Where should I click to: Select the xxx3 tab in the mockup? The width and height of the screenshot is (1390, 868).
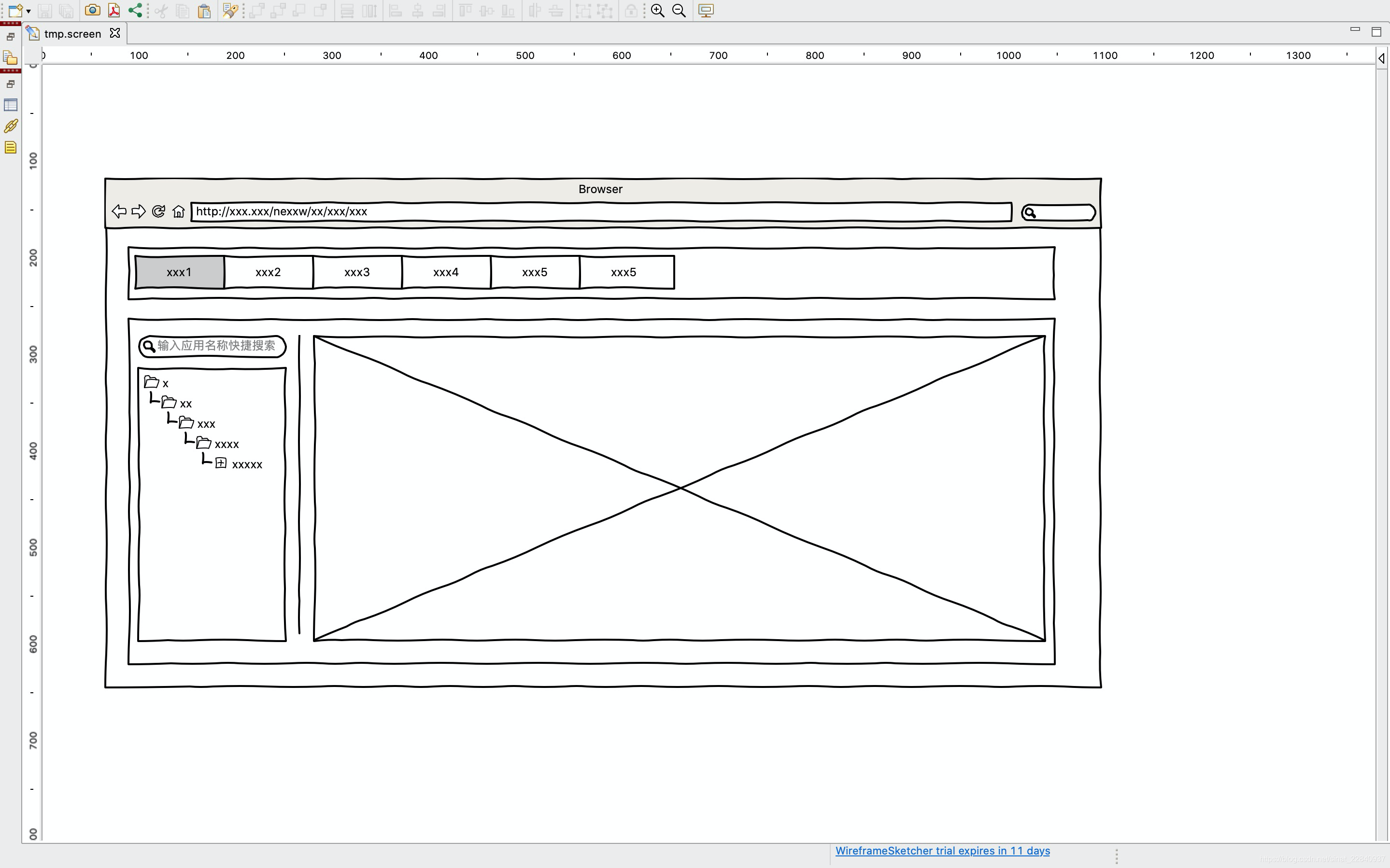click(x=356, y=272)
